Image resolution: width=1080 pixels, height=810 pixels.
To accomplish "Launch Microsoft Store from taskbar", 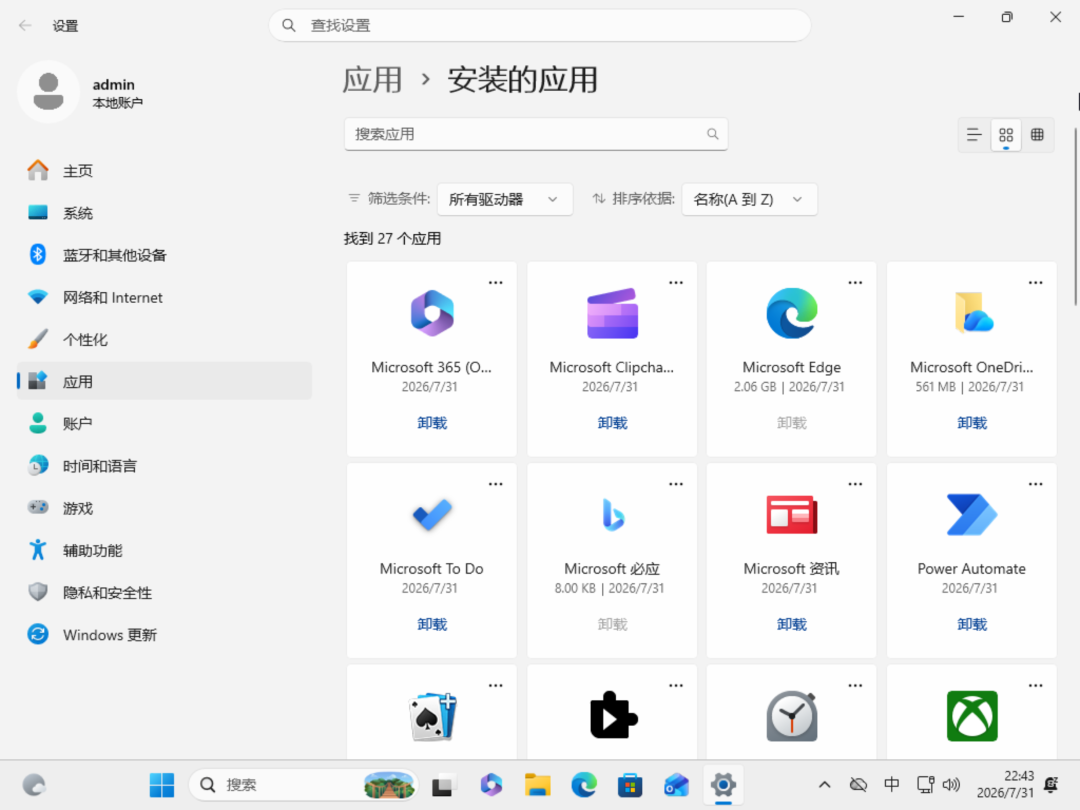I will [x=630, y=785].
